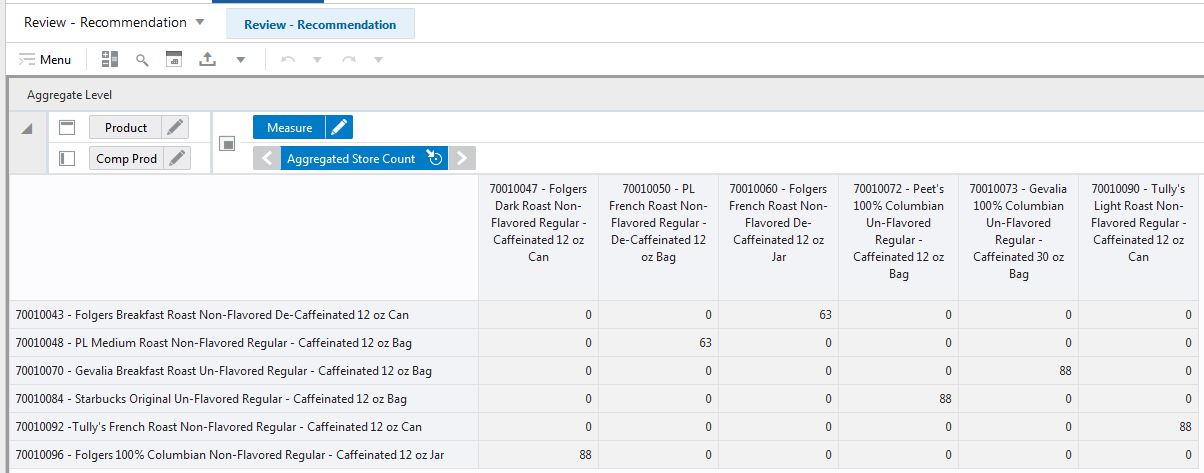Select column header 70010073 Gevalia 100% Columbian
1204x473 pixels.
pos(1018,238)
